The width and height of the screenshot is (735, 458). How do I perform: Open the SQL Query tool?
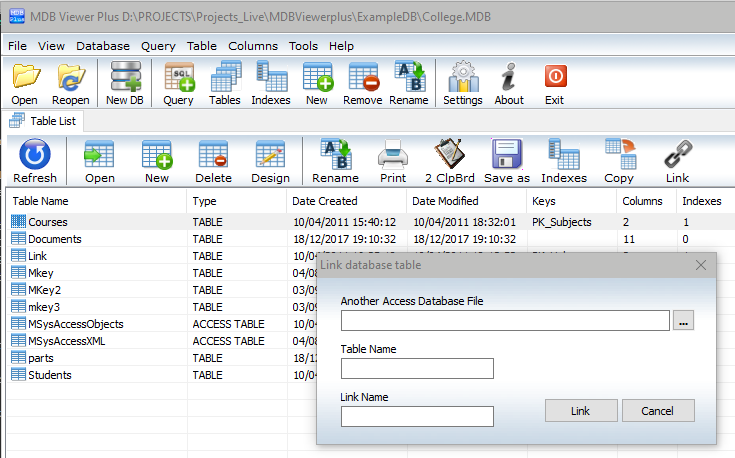click(179, 83)
